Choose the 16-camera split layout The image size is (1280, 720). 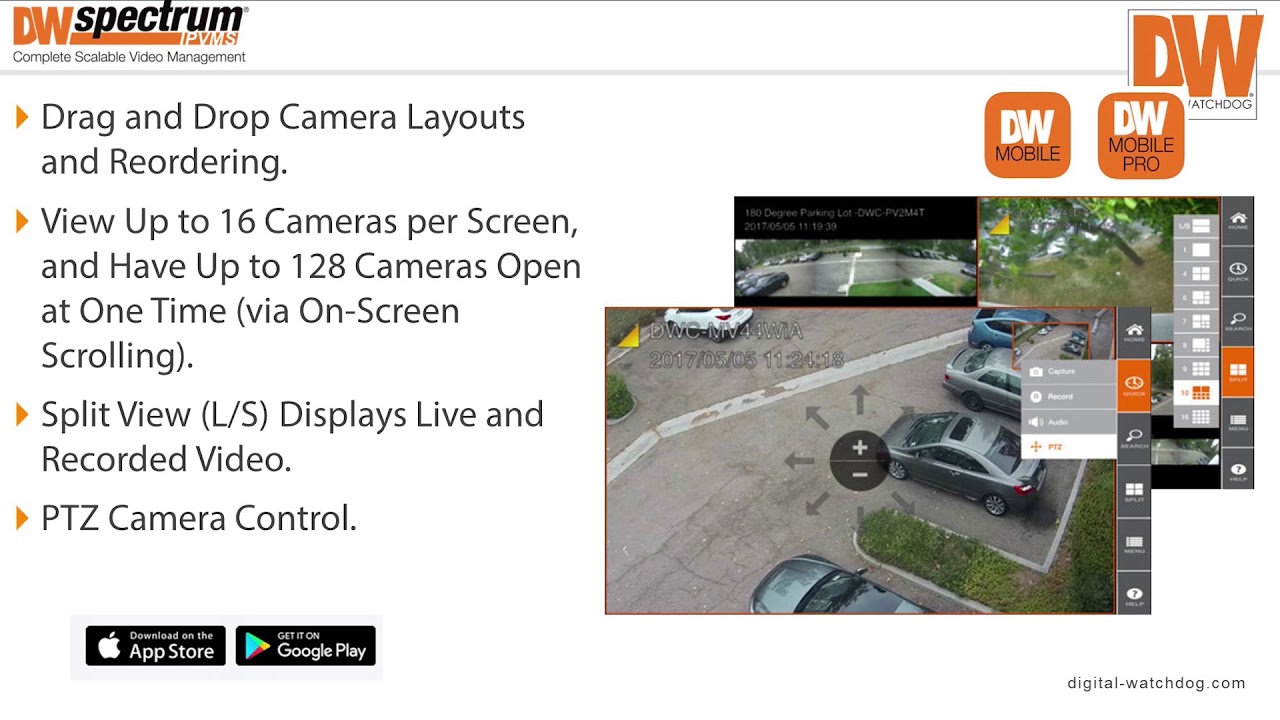click(1195, 417)
